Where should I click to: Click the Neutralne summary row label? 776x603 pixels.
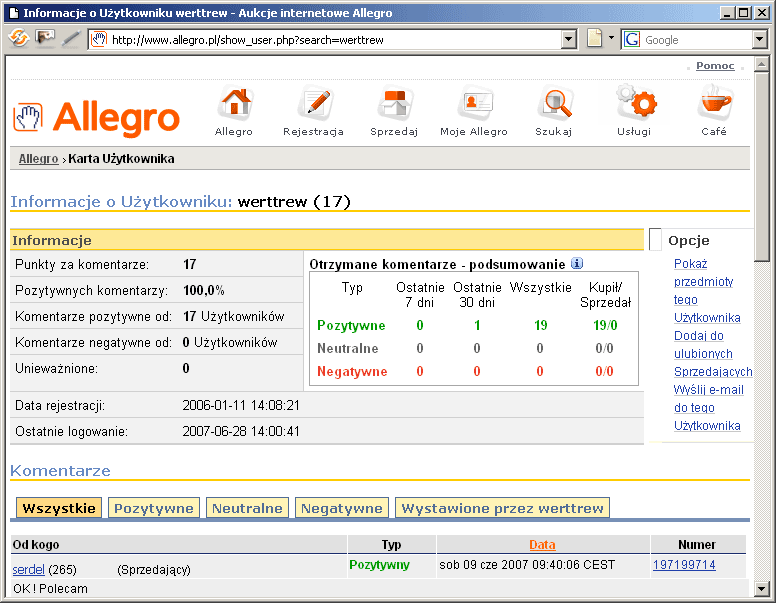coord(347,349)
